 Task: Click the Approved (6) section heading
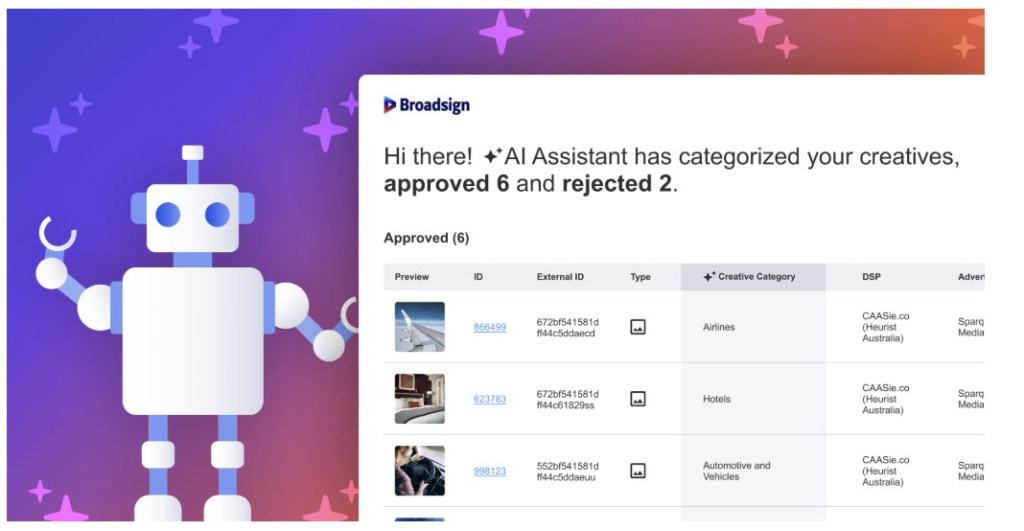pos(426,238)
